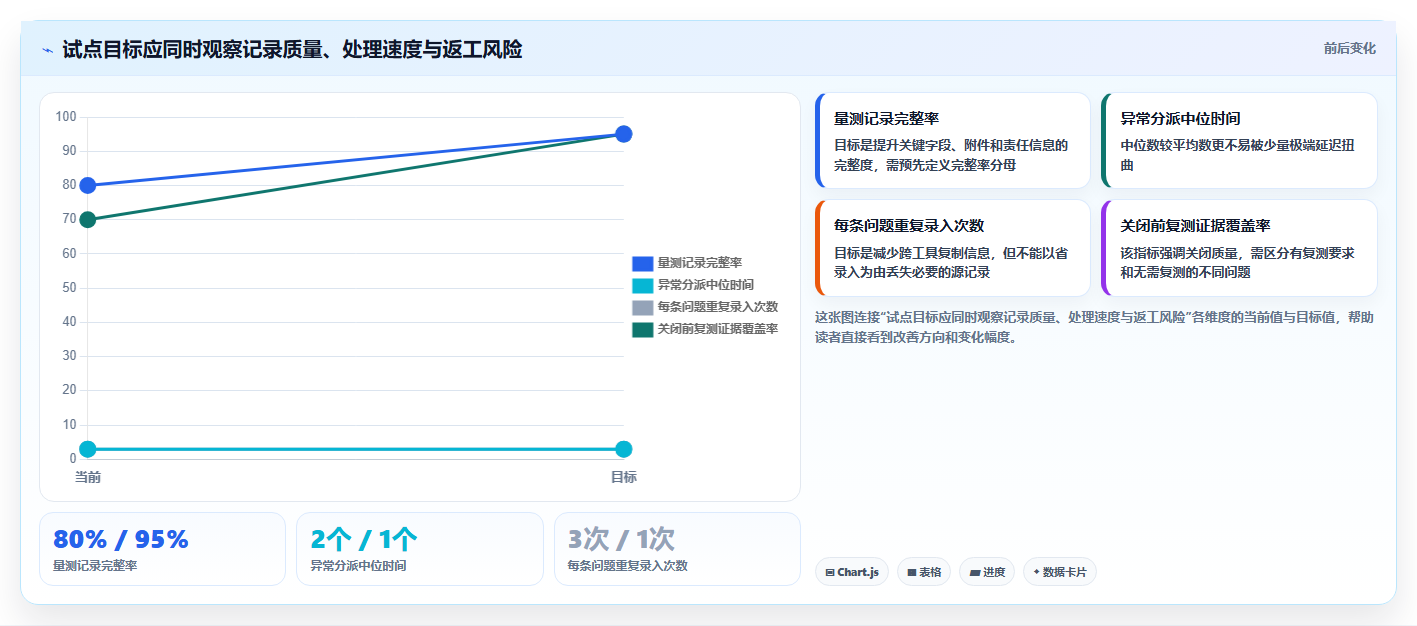Click the green data point at 70
Screen dimensions: 1417x626
88,219
